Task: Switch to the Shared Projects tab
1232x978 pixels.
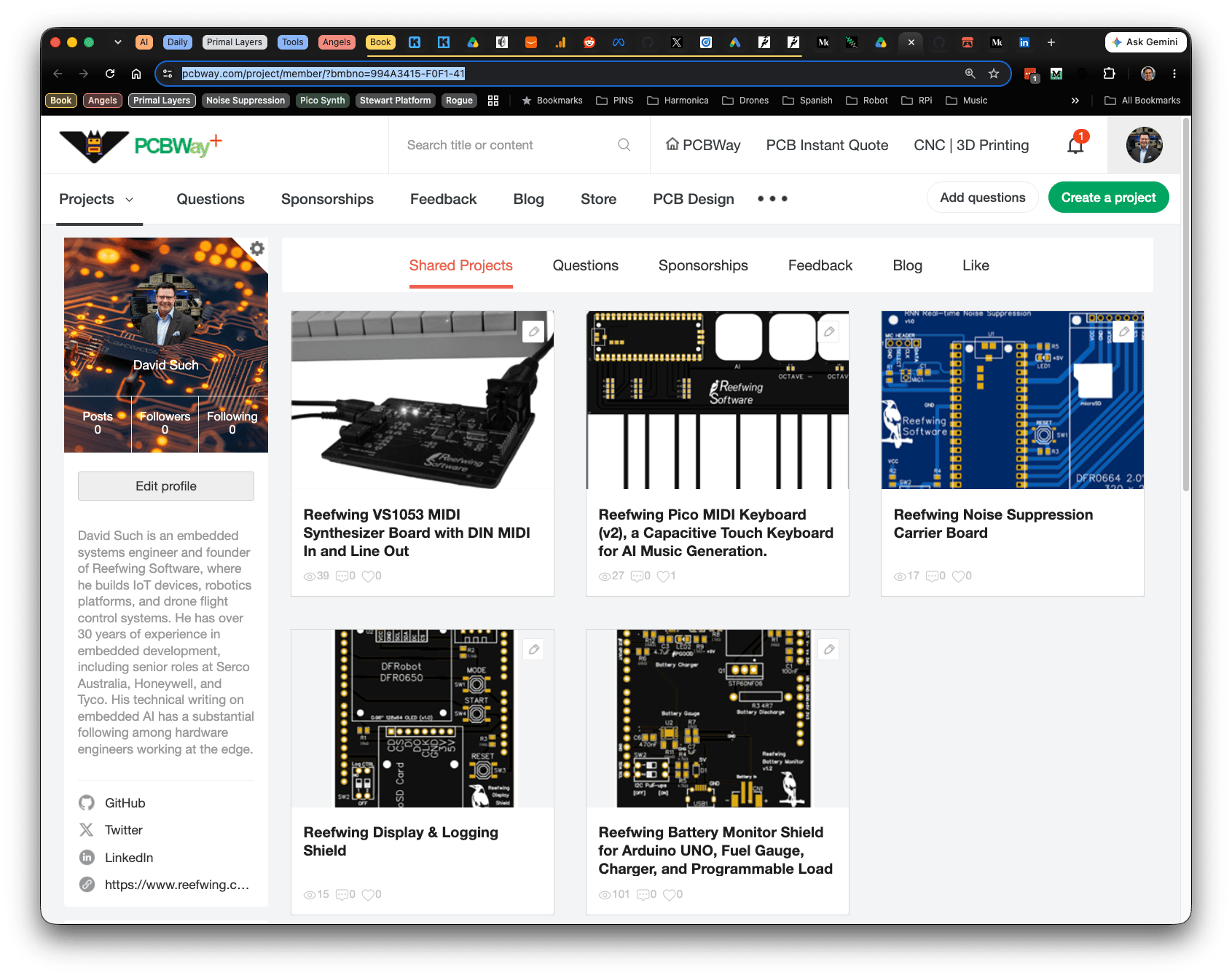Action: click(461, 266)
